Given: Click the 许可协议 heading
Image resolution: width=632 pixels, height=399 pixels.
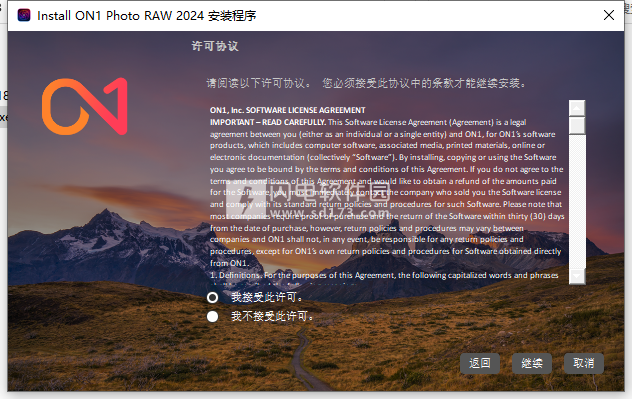Looking at the screenshot, I should coord(215,46).
